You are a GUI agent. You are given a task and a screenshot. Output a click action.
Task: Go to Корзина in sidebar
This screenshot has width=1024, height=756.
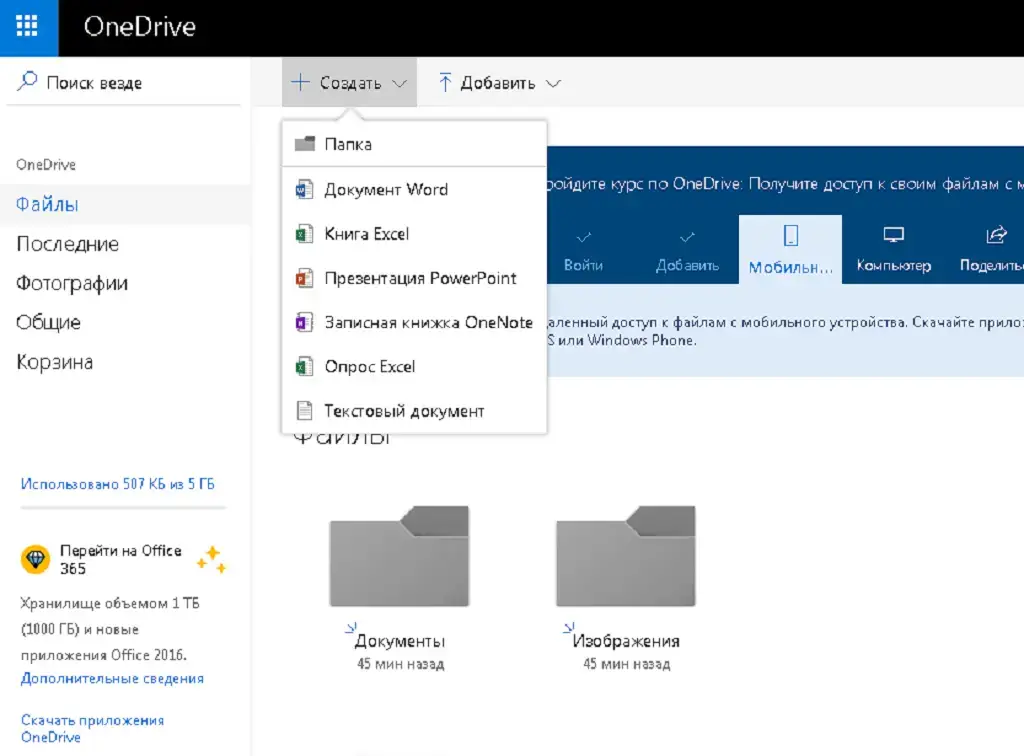[x=55, y=362]
